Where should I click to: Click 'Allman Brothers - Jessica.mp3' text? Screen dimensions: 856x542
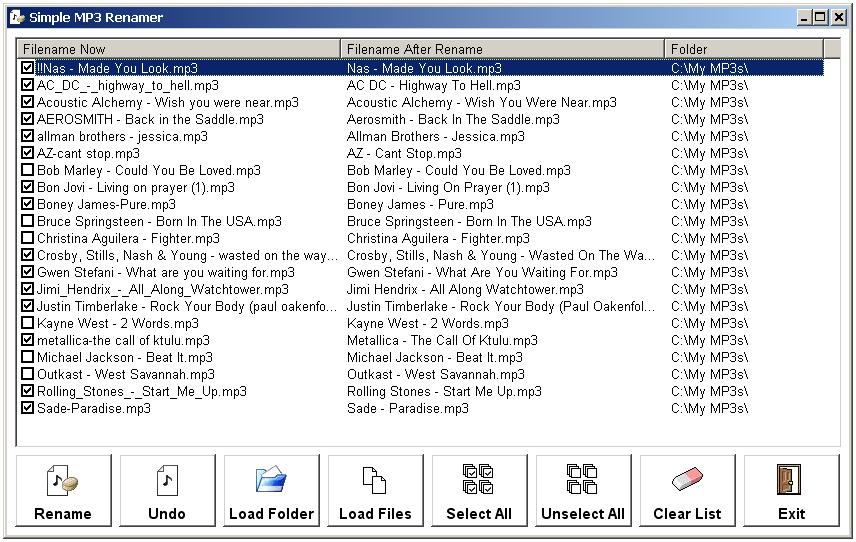(x=436, y=136)
